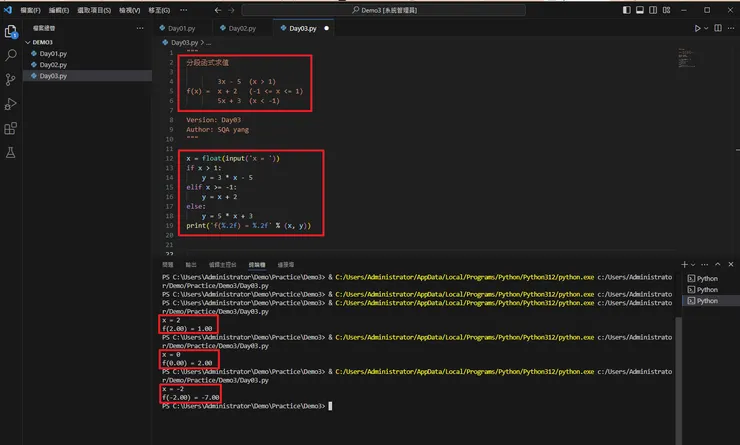Open the Source Control view
This screenshot has width=740, height=445.
[x=11, y=80]
